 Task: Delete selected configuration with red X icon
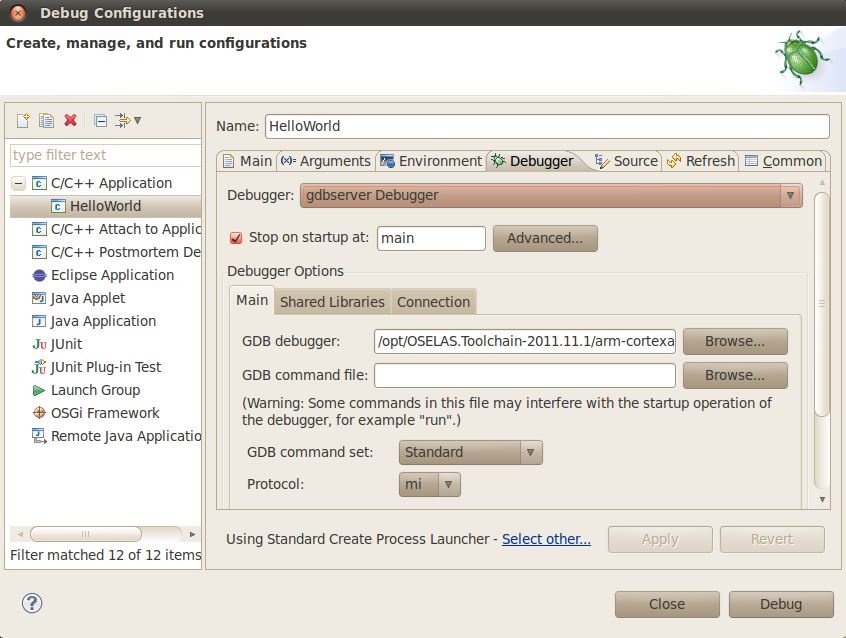point(71,120)
